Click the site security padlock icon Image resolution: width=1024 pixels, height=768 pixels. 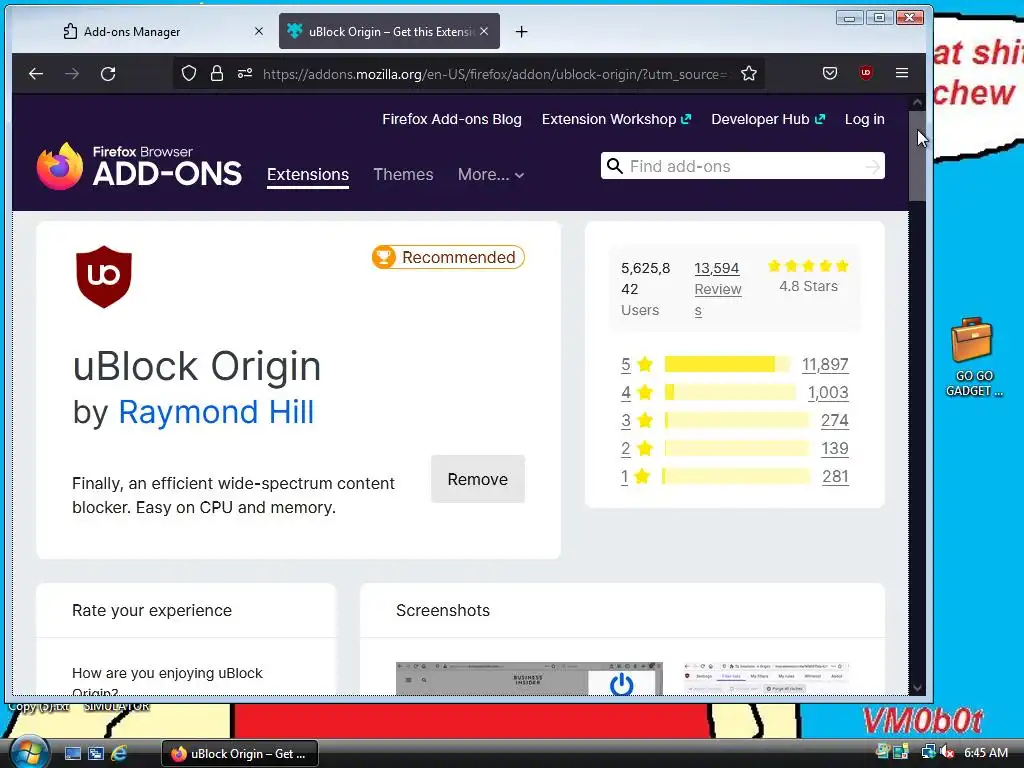217,73
